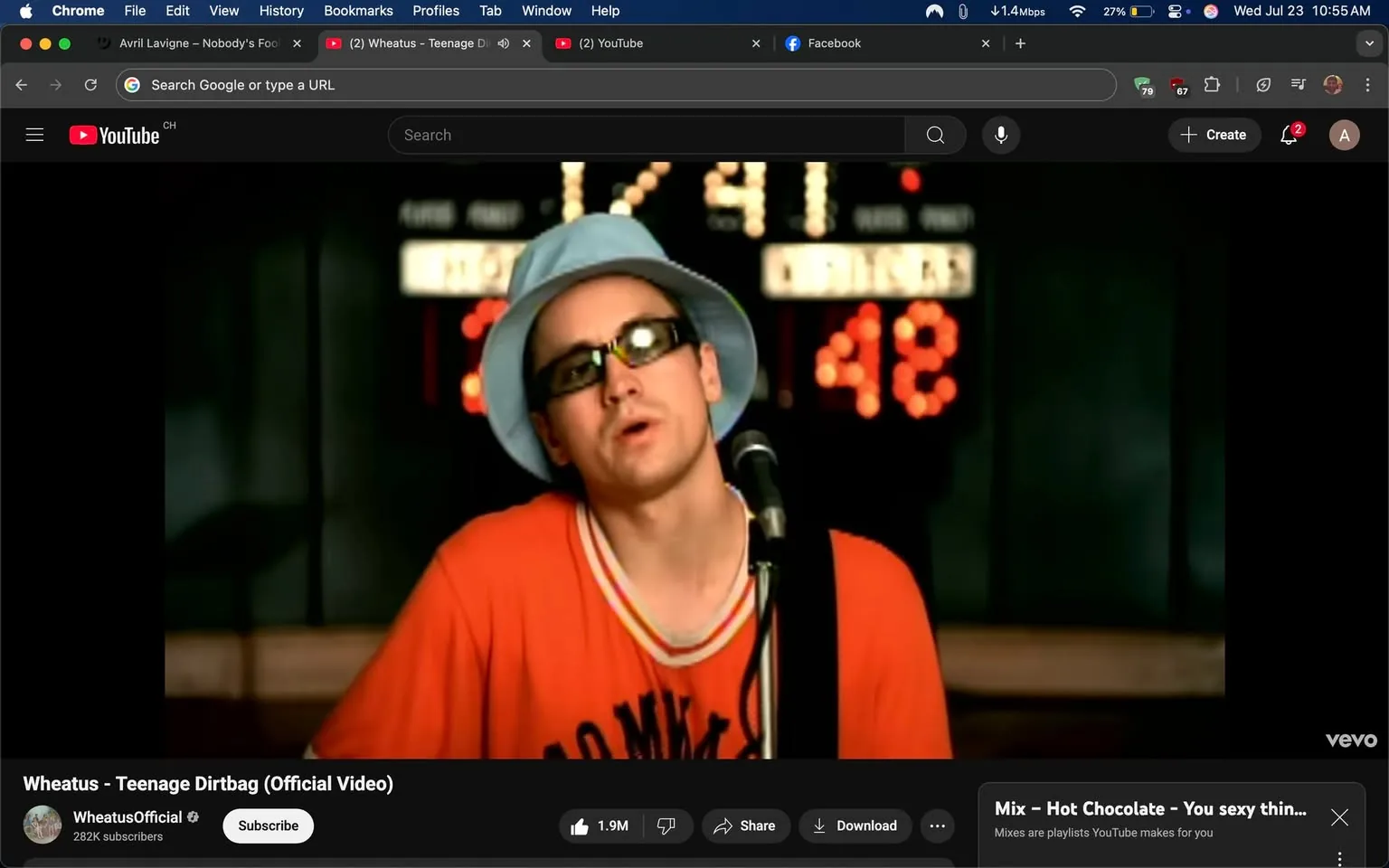Open Chrome's three-dot browser menu
Image resolution: width=1389 pixels, height=868 pixels.
pyautogui.click(x=1368, y=84)
